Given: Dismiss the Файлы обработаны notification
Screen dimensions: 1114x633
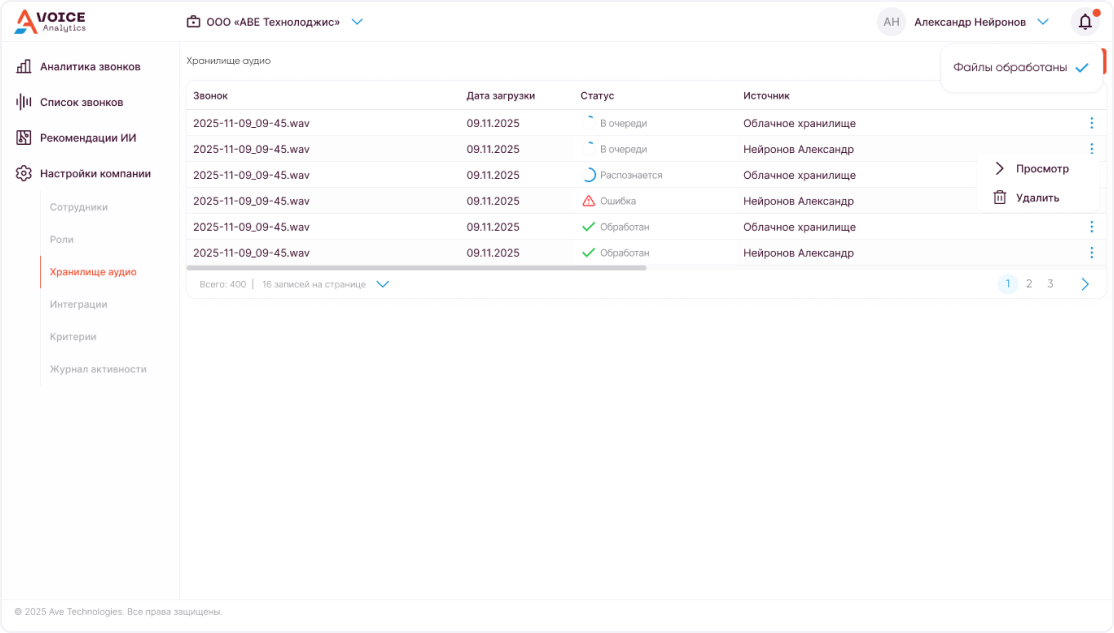Looking at the screenshot, I should pos(1081,68).
